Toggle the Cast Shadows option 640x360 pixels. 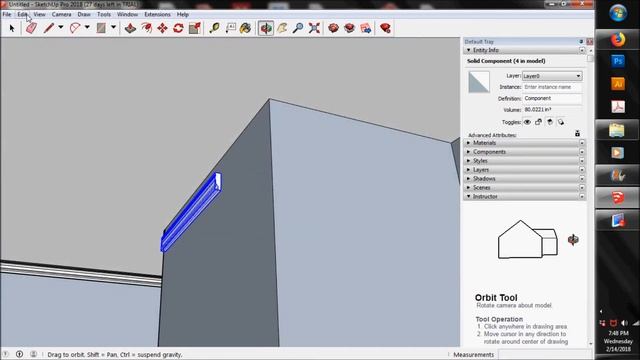[x=550, y=122]
